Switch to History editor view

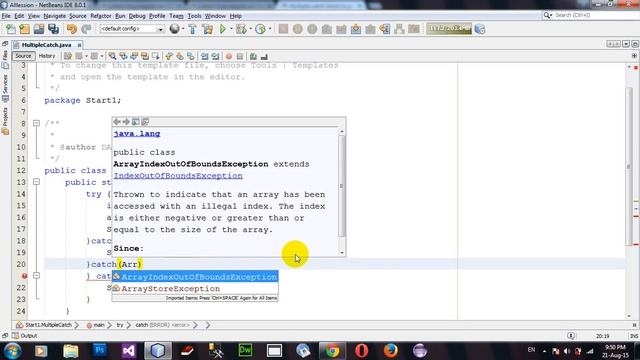pos(47,56)
